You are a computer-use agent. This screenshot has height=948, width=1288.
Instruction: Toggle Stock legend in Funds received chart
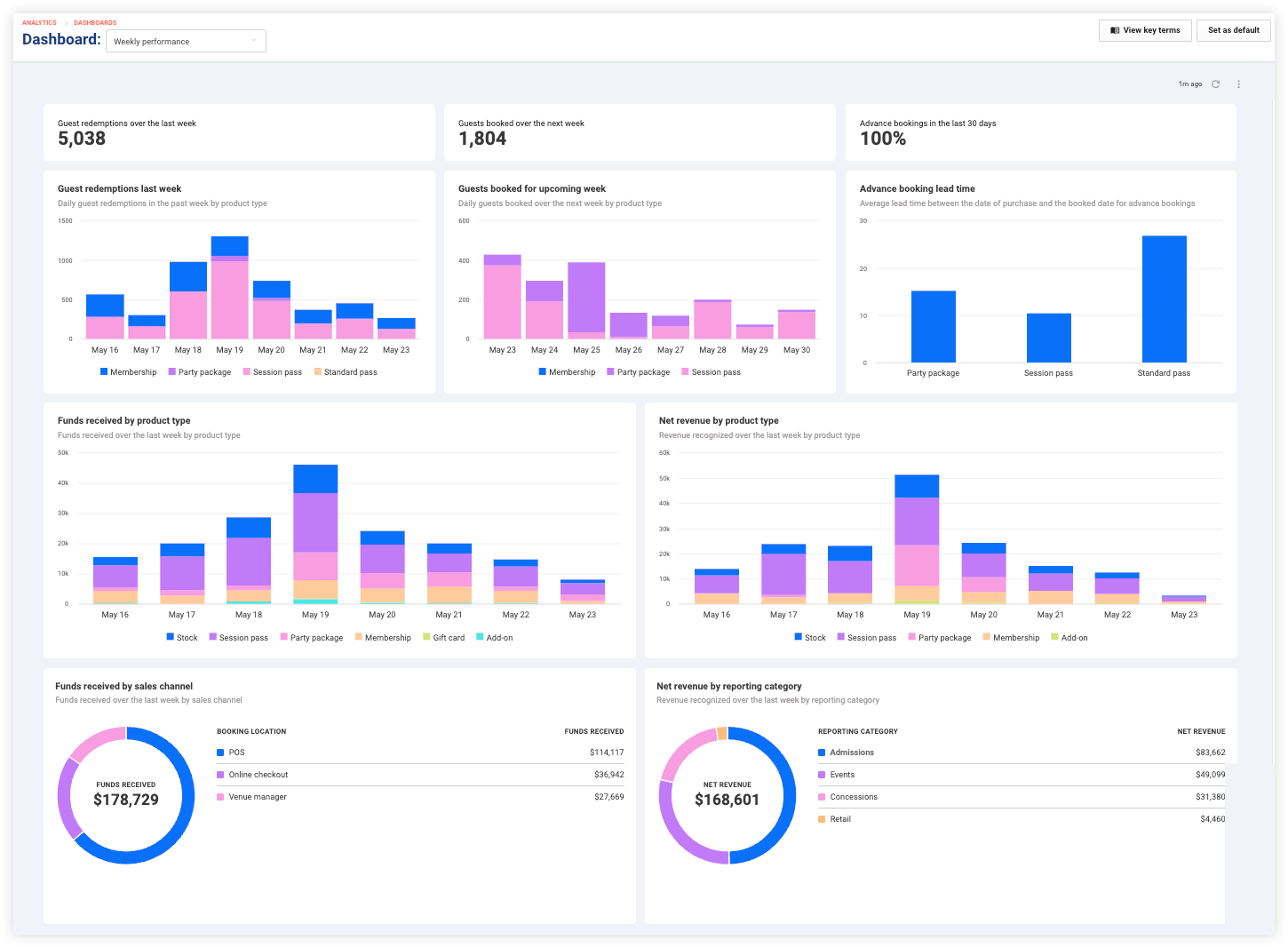[182, 638]
